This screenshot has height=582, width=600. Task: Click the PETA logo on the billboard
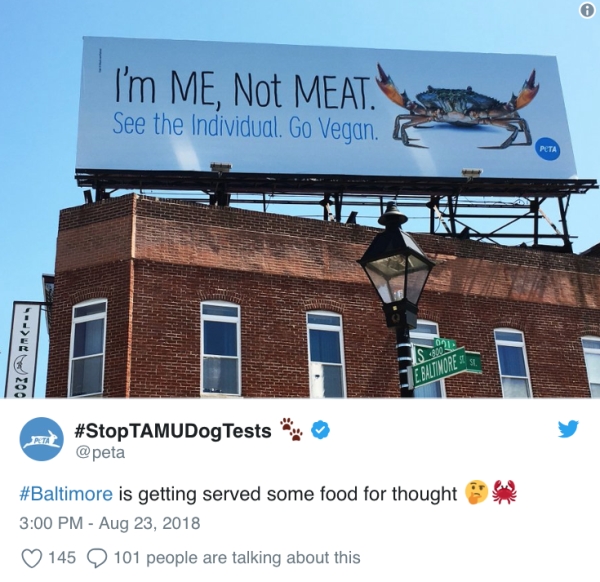pyautogui.click(x=547, y=147)
